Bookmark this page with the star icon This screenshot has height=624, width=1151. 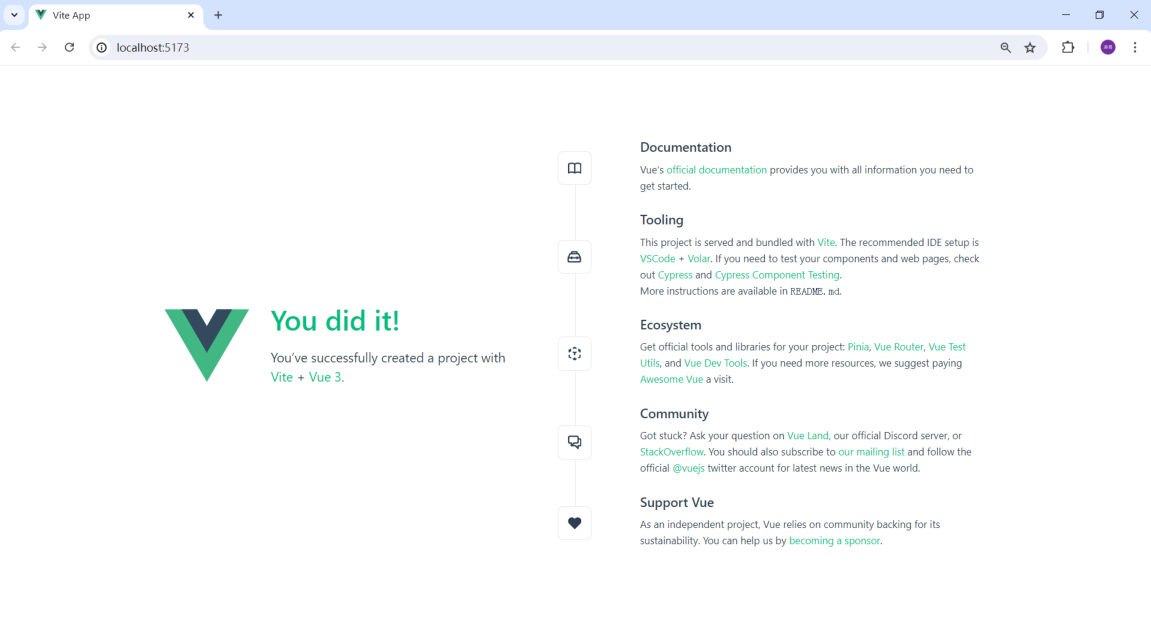pyautogui.click(x=1030, y=47)
